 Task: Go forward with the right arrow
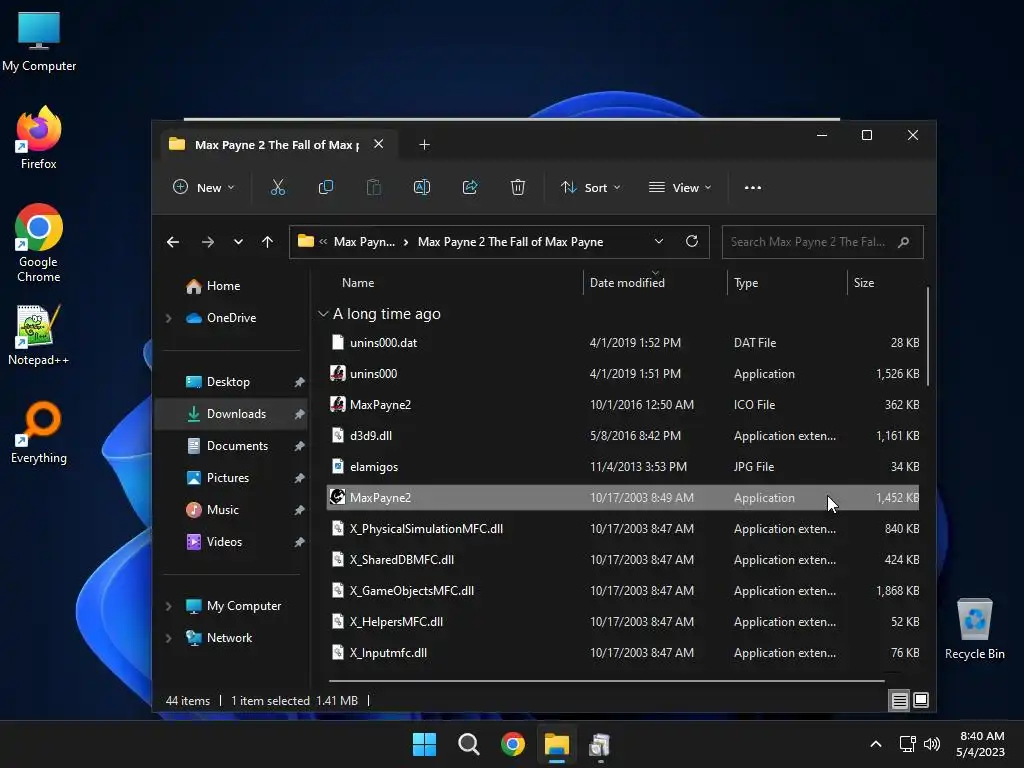(x=208, y=242)
